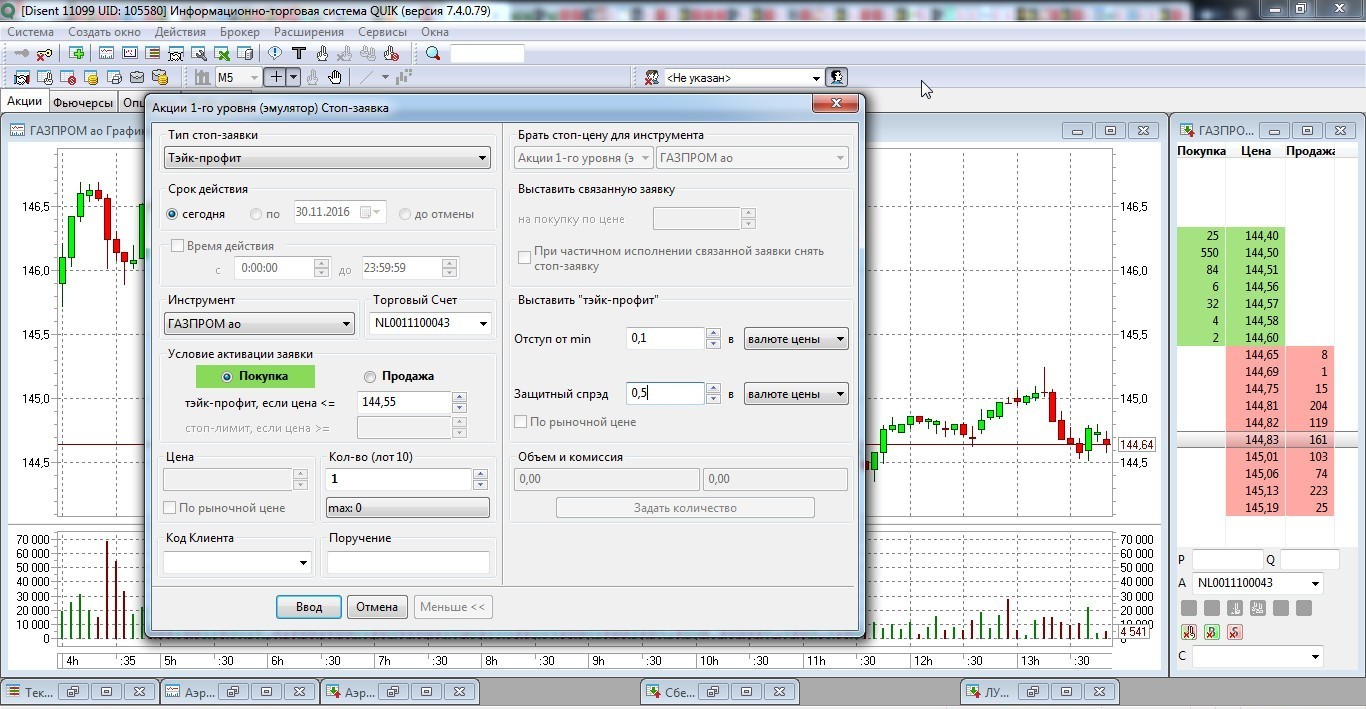Click the green plus create-window icon
This screenshot has width=1366, height=709.
click(x=76, y=54)
